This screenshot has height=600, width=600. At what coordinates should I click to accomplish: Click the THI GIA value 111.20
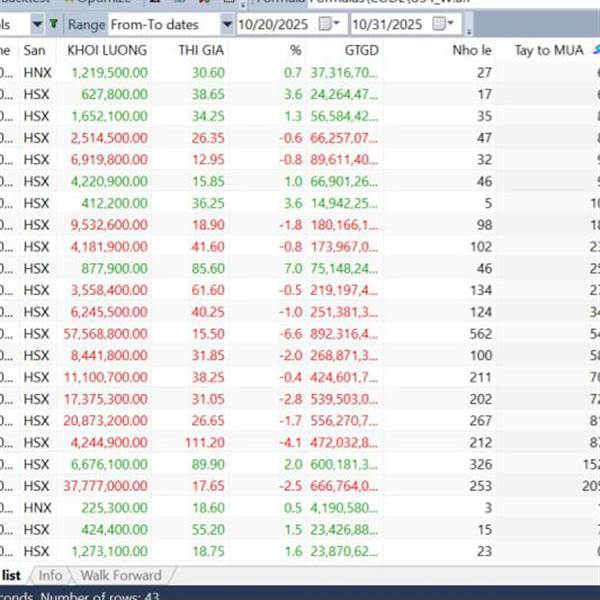pyautogui.click(x=205, y=443)
